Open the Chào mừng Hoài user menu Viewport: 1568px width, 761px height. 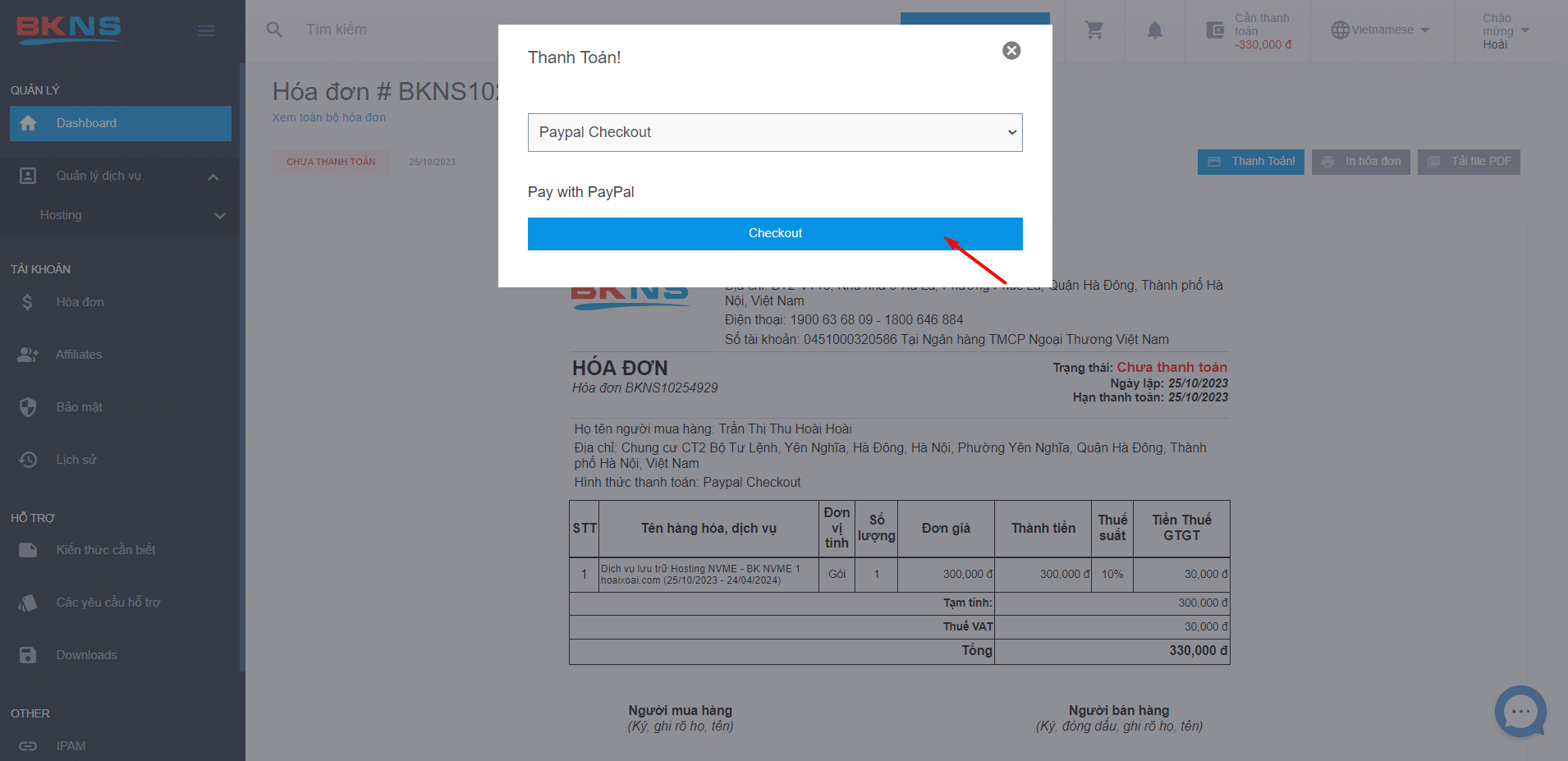[1506, 31]
